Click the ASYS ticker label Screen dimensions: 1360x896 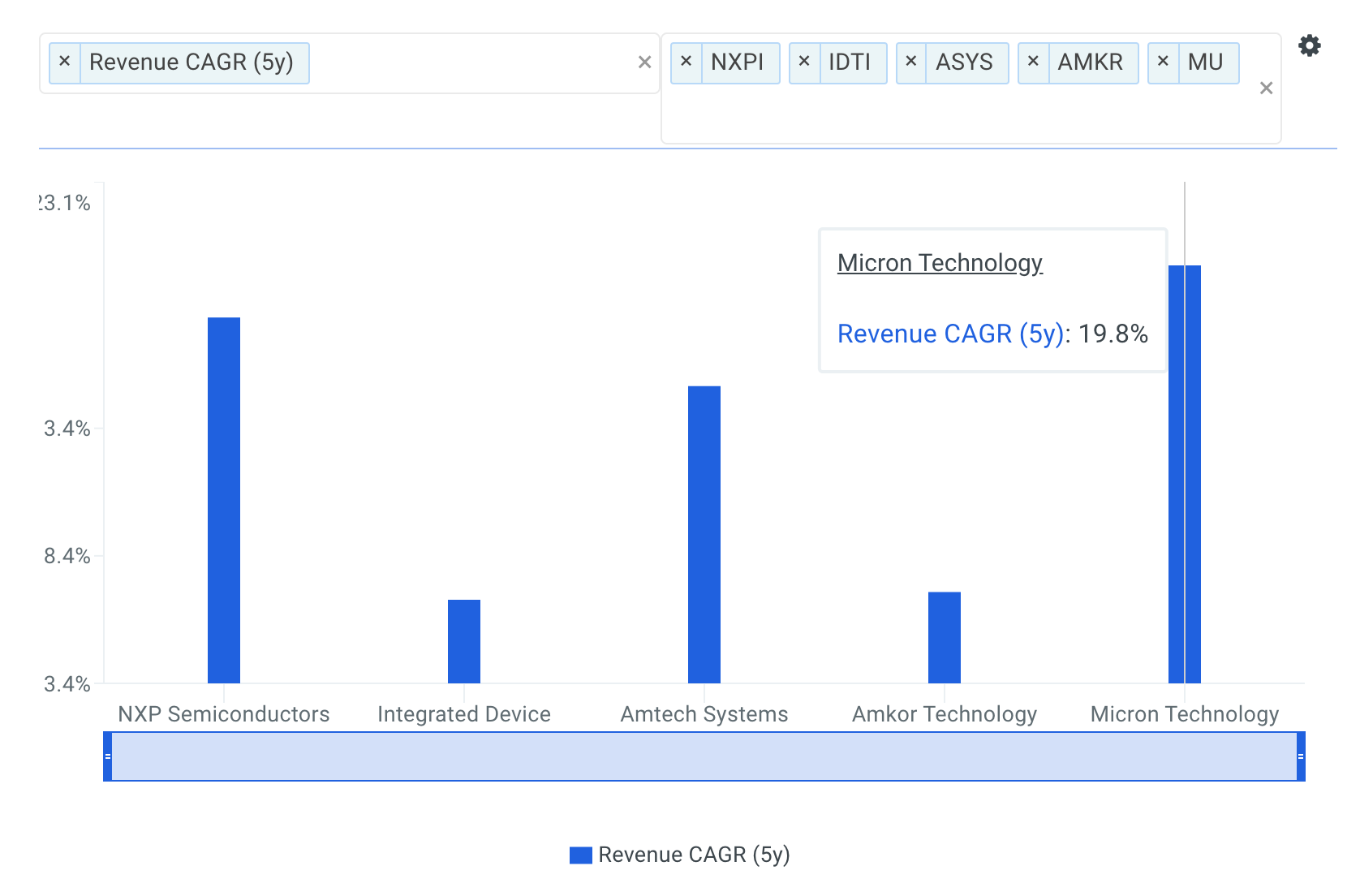tap(964, 62)
